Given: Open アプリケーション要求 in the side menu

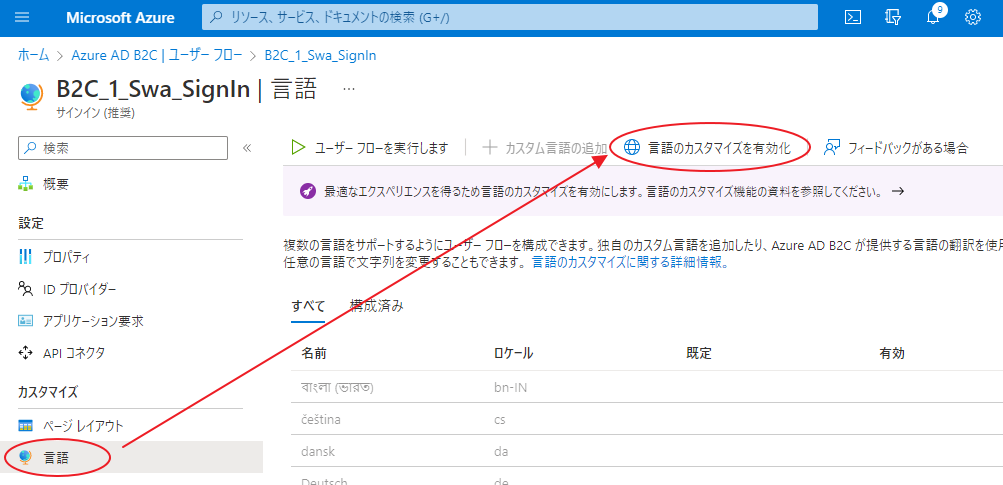Looking at the screenshot, I should tap(93, 321).
